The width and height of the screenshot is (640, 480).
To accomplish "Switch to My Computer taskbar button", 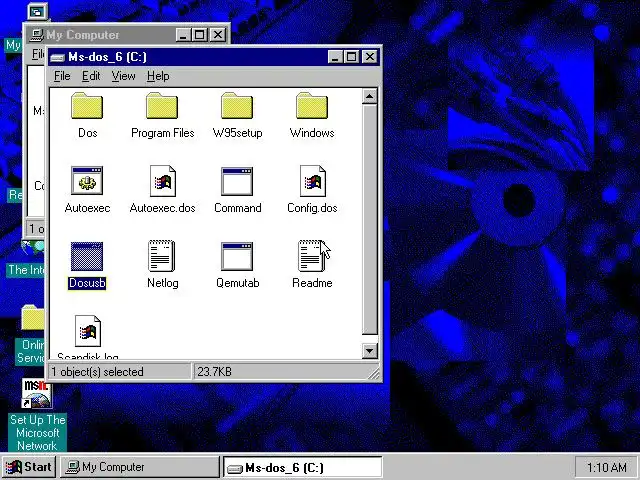I will coord(140,467).
